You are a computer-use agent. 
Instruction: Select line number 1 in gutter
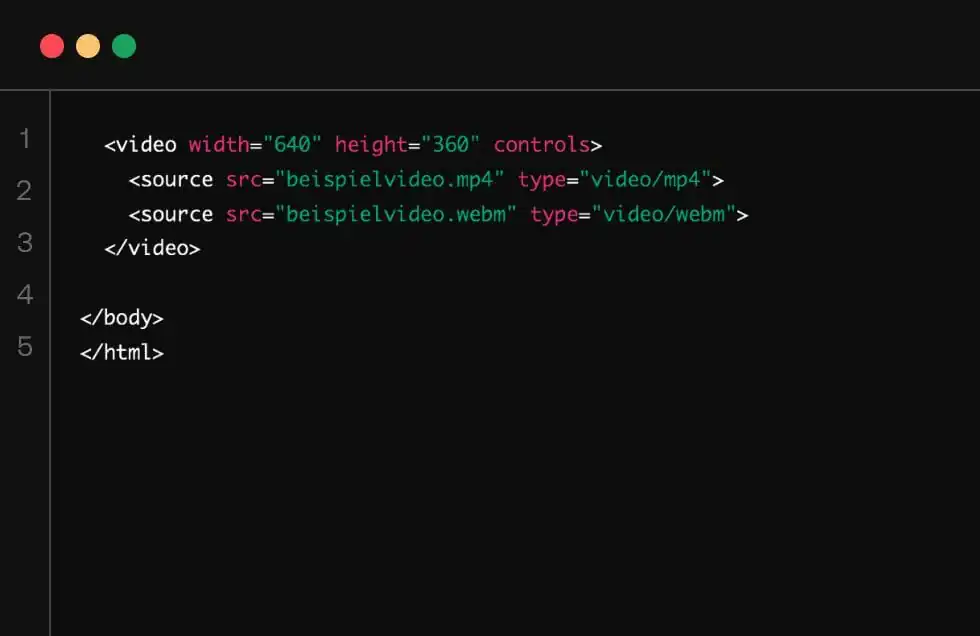[25, 138]
